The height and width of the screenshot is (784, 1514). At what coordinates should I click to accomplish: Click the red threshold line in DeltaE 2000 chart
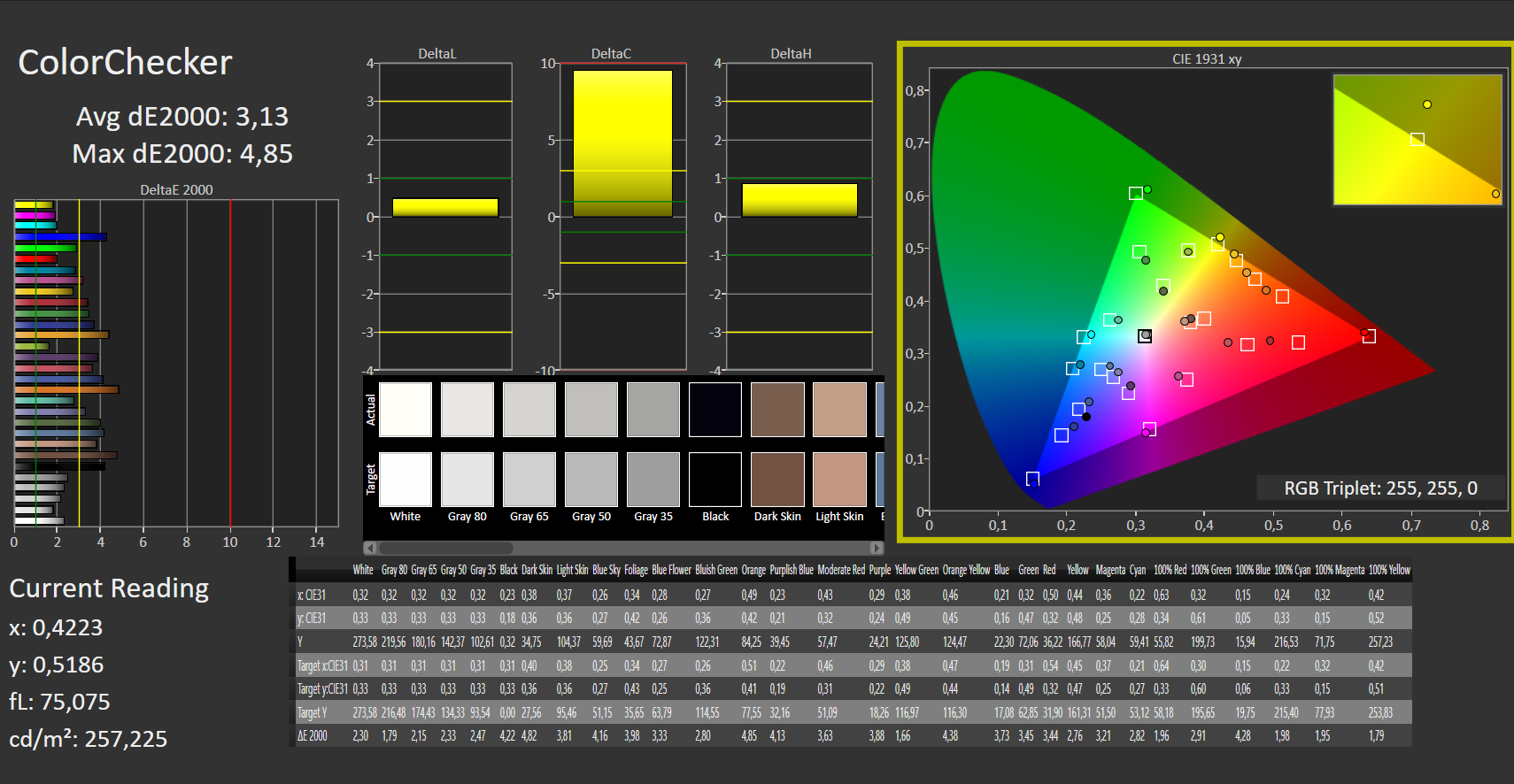(x=230, y=363)
